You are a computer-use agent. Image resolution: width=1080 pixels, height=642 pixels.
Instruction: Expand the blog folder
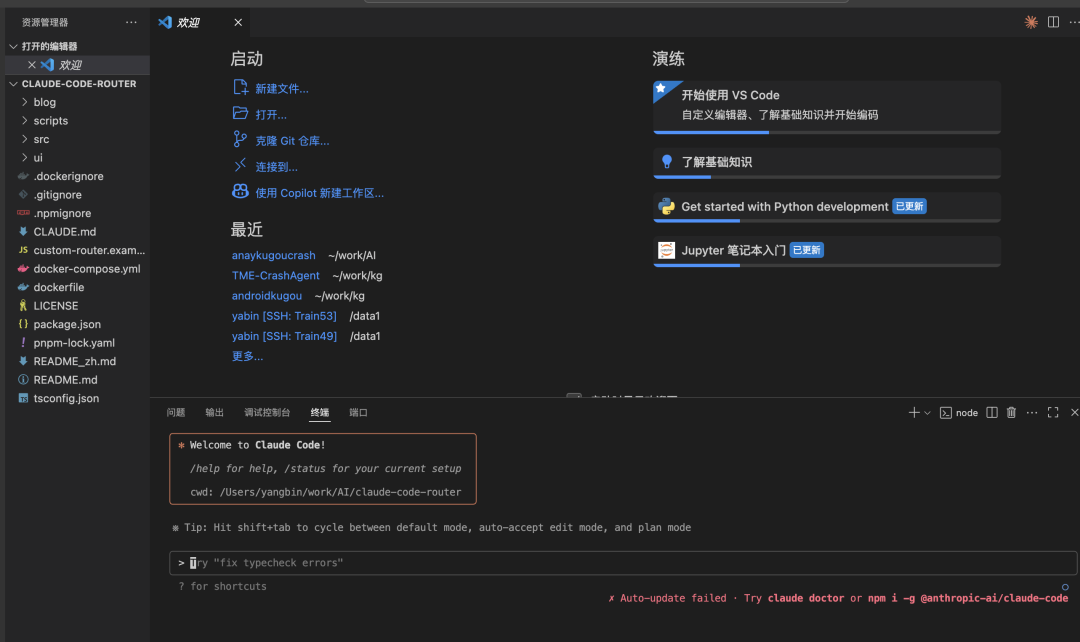(25, 102)
